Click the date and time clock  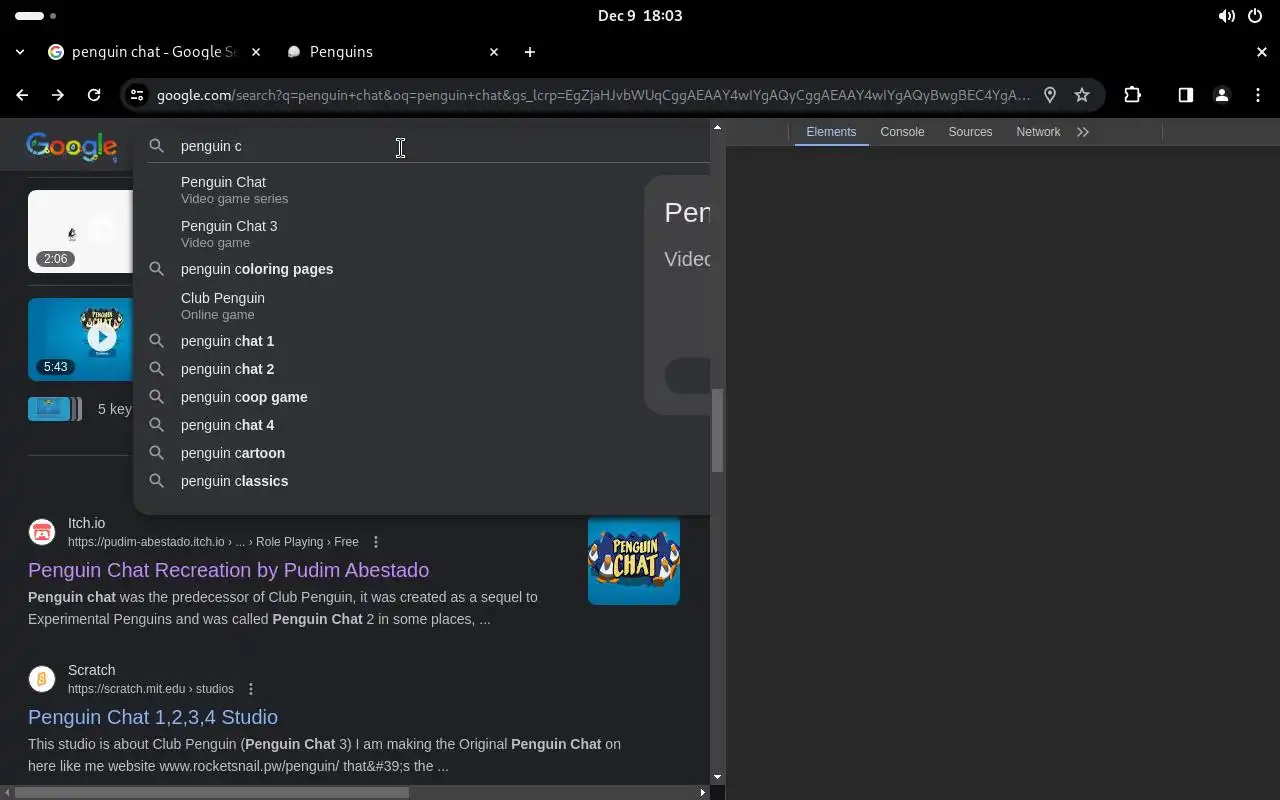(640, 16)
